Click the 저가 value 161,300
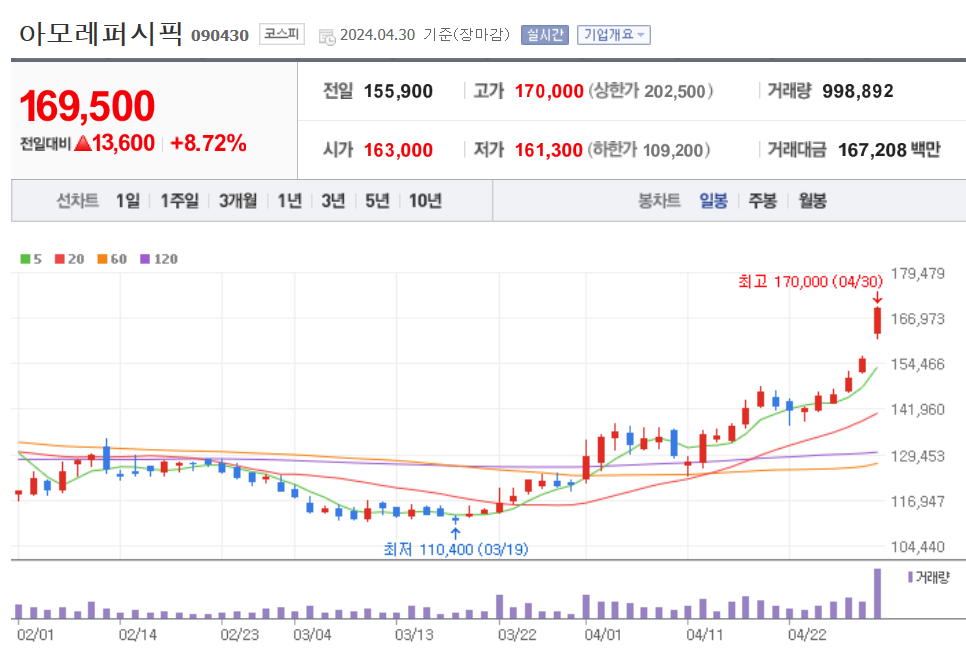This screenshot has height=666, width=966. pos(548,150)
